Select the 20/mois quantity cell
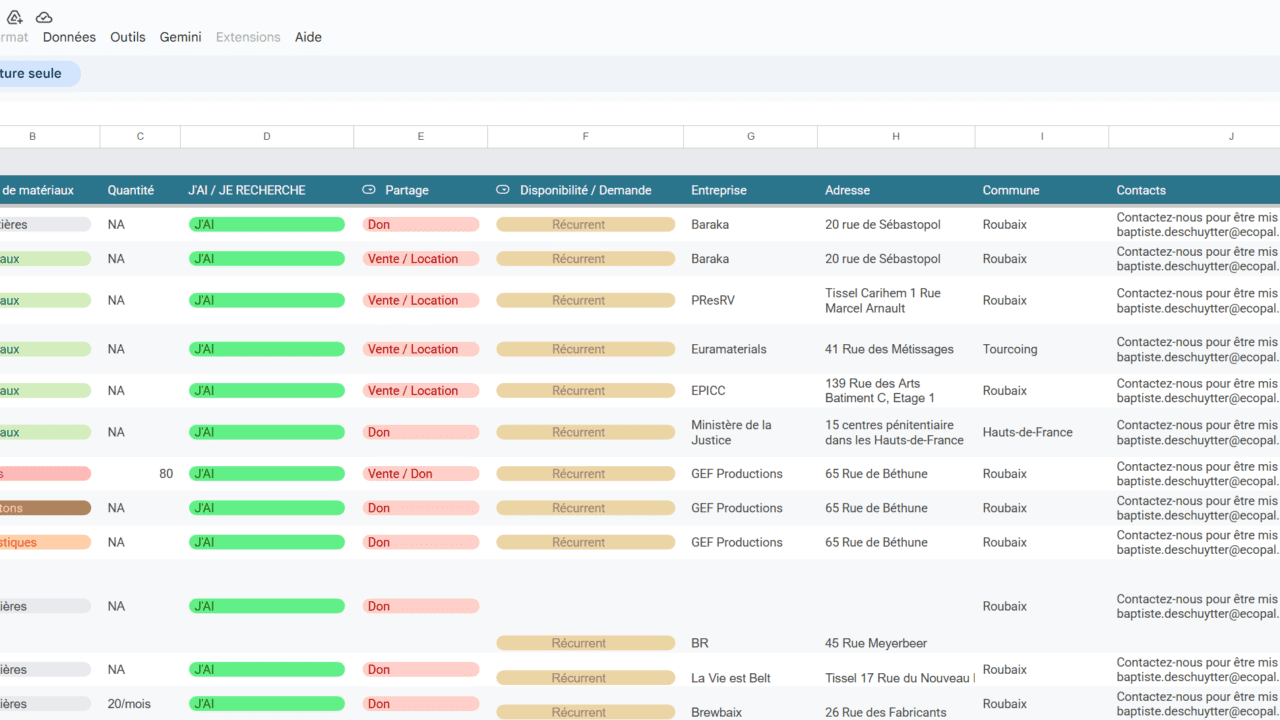This screenshot has width=1280, height=720. (140, 704)
